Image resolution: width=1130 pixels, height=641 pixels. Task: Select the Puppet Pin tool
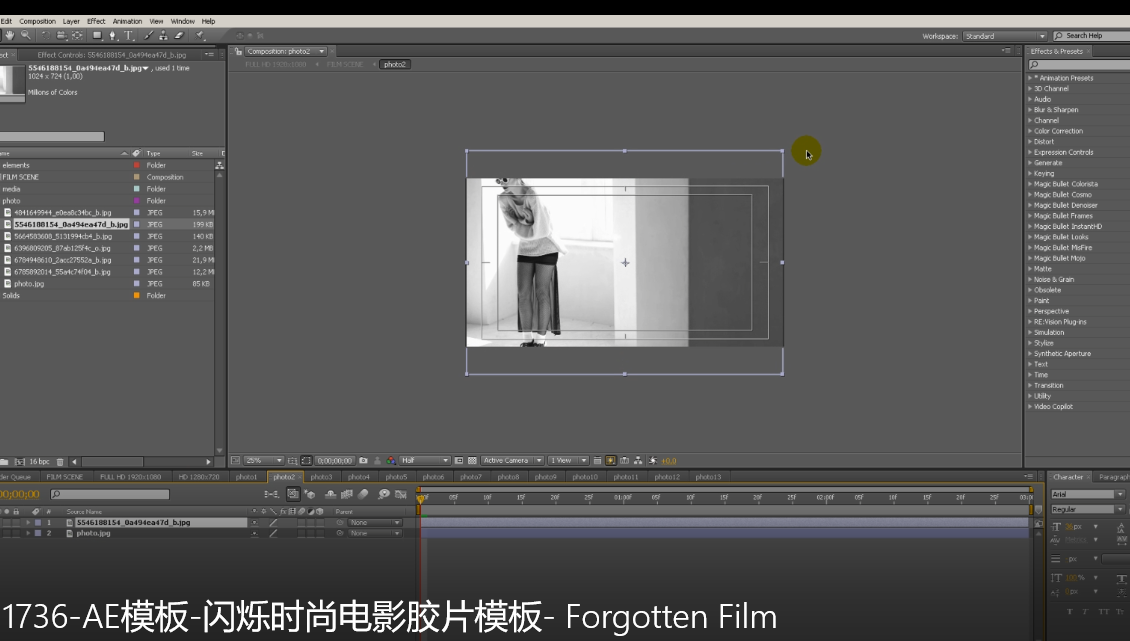click(x=199, y=35)
